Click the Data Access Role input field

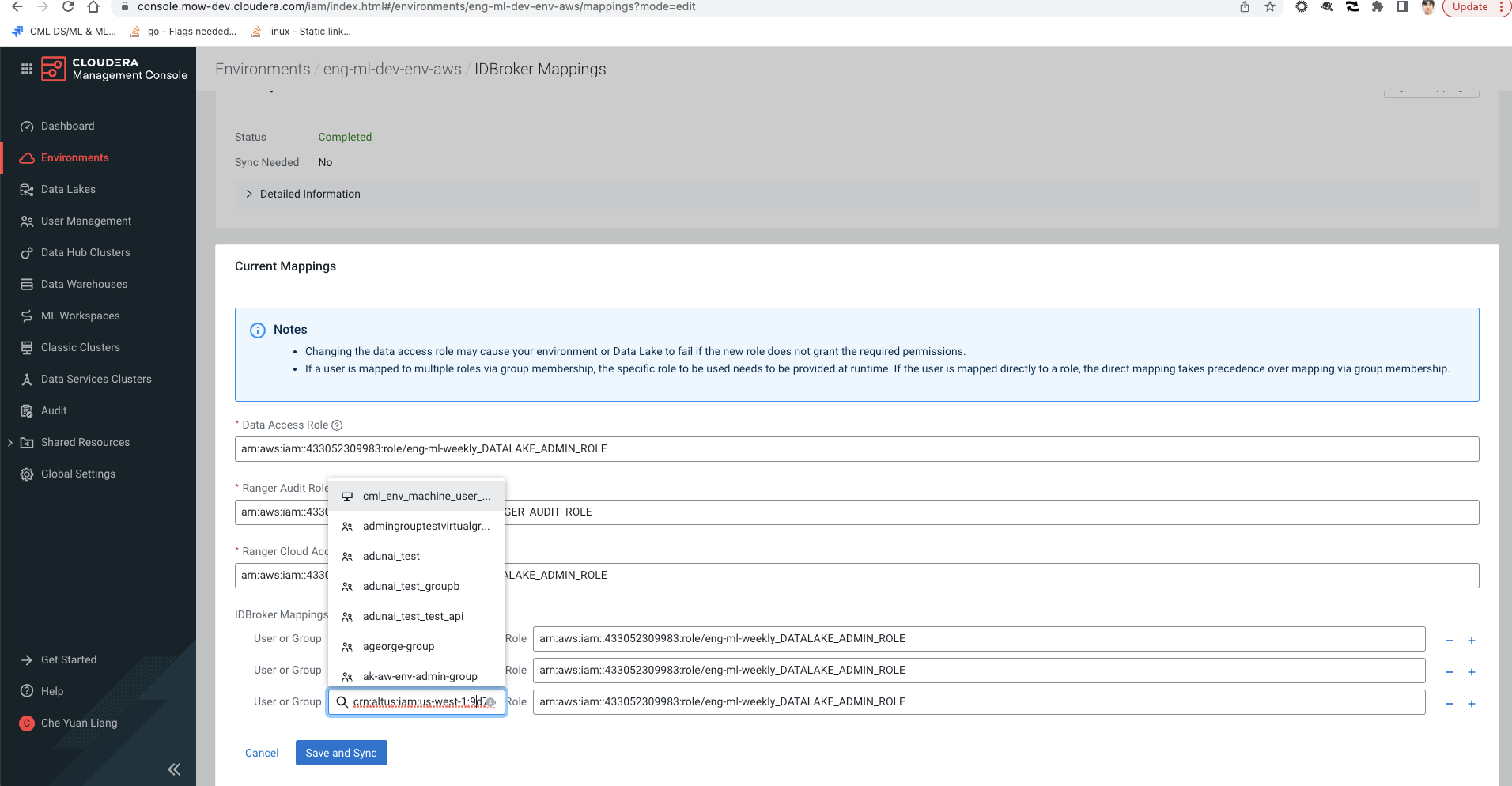(856, 449)
